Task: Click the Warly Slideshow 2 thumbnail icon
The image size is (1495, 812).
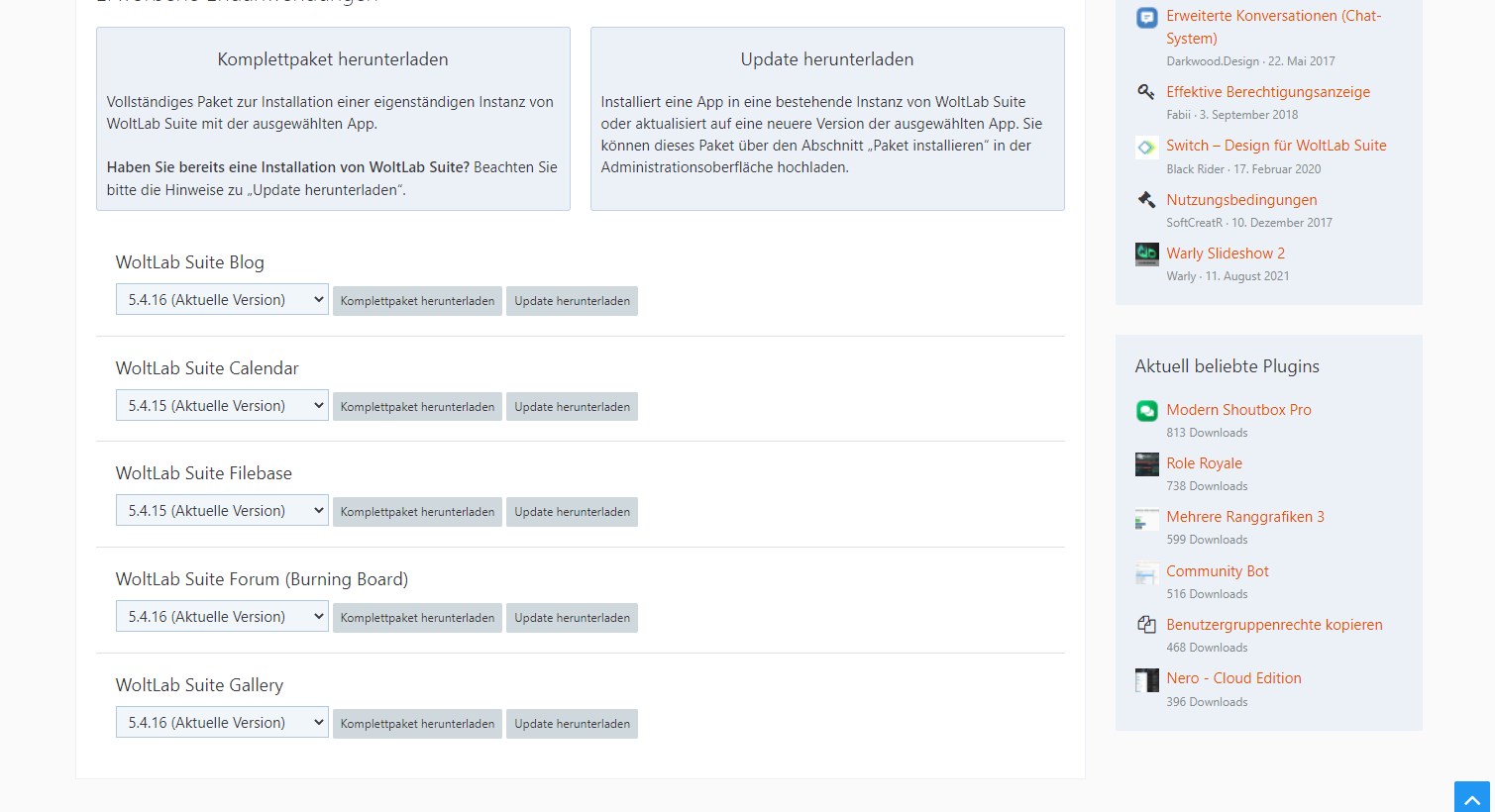Action: pyautogui.click(x=1146, y=254)
